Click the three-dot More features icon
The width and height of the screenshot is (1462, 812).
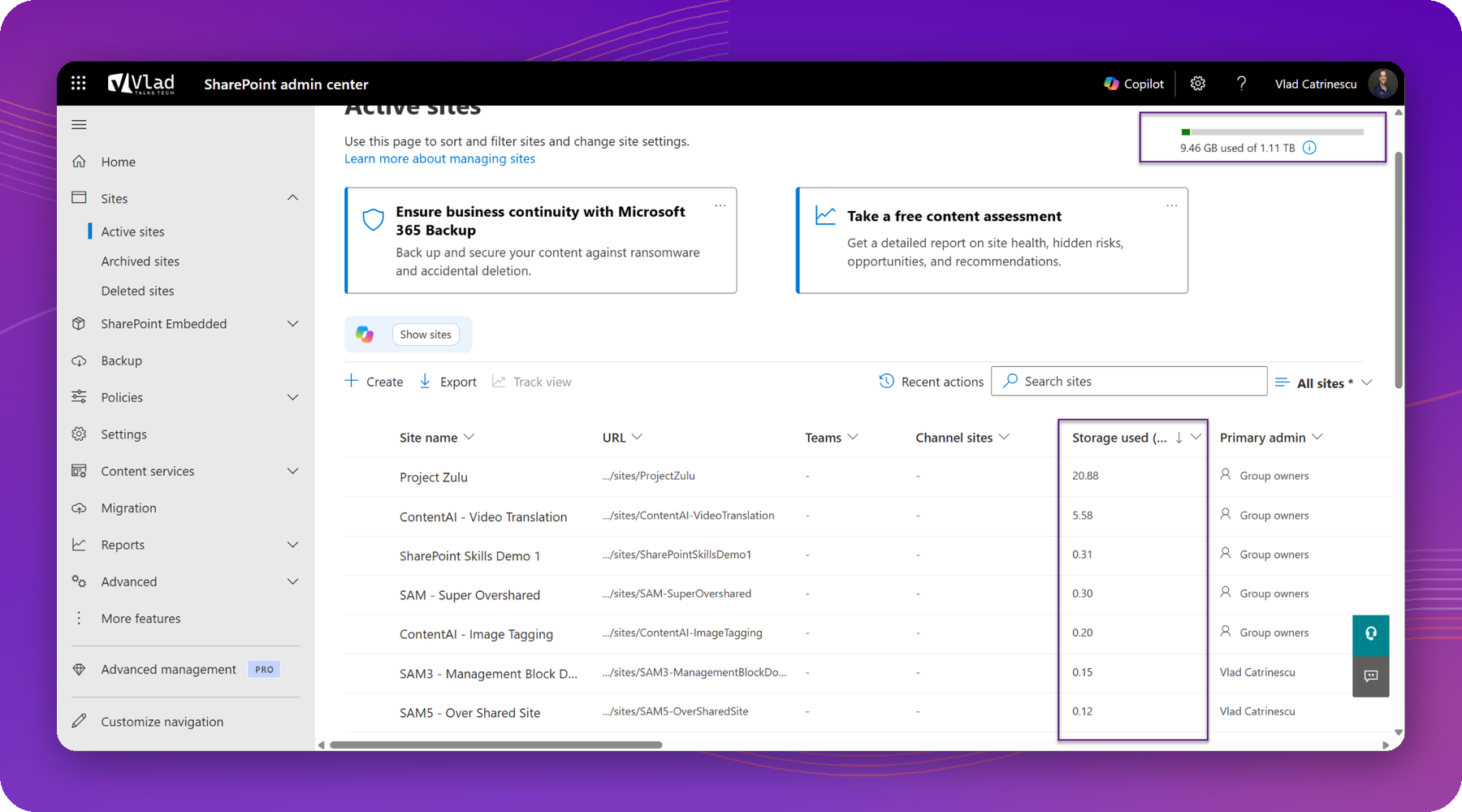79,618
